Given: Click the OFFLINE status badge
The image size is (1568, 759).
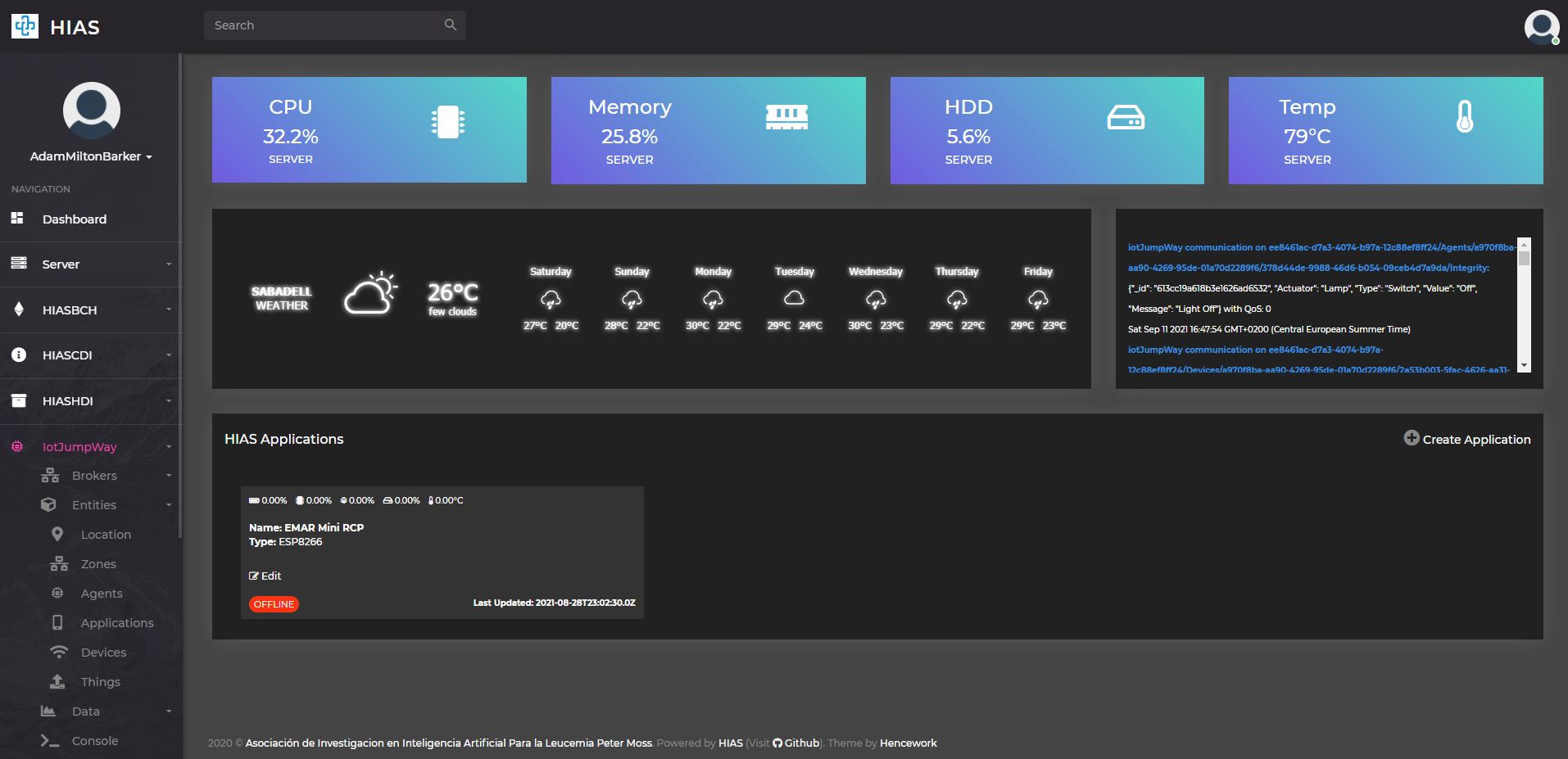Looking at the screenshot, I should point(274,604).
